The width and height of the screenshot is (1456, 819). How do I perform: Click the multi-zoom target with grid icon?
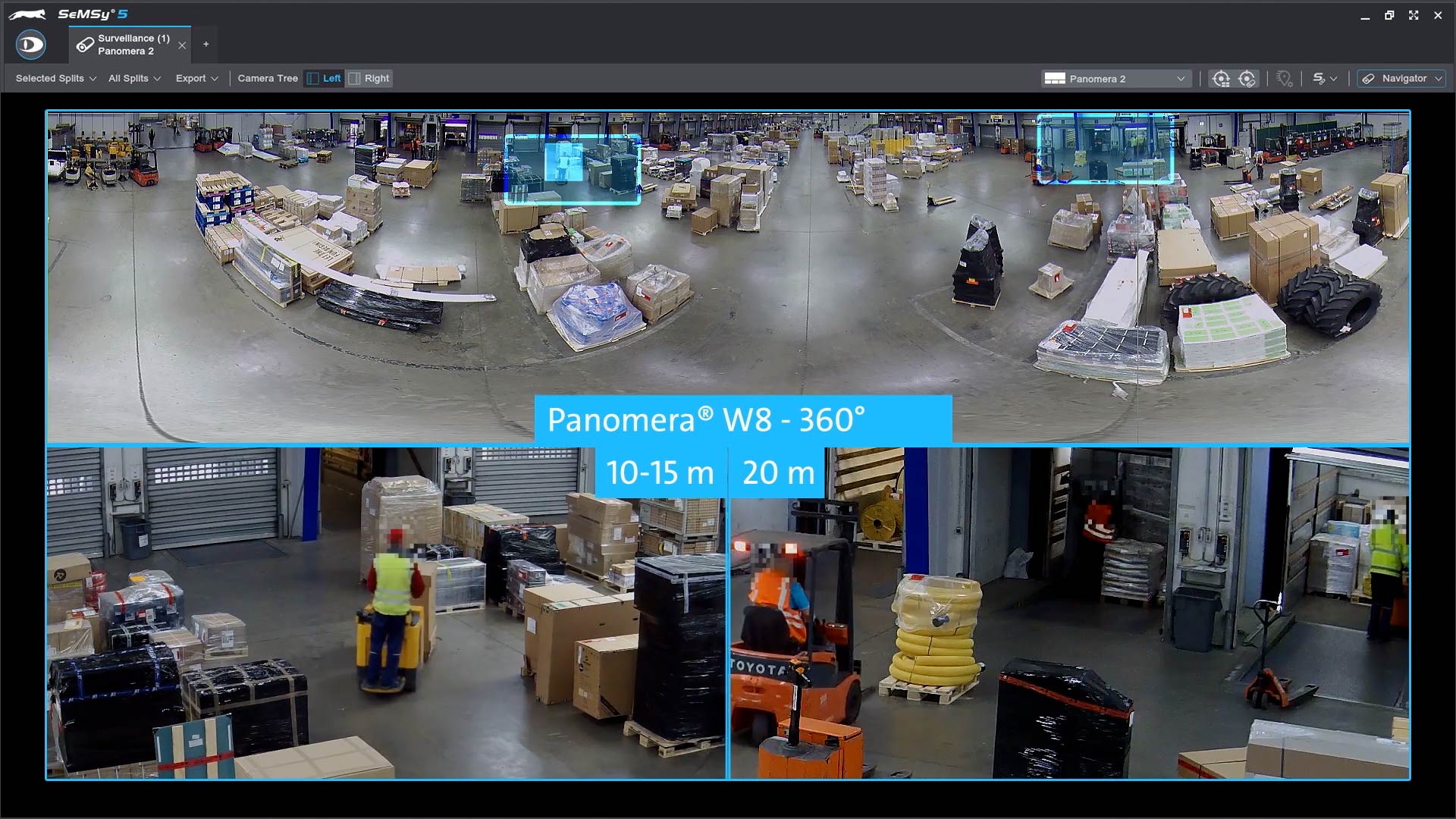click(x=1221, y=79)
